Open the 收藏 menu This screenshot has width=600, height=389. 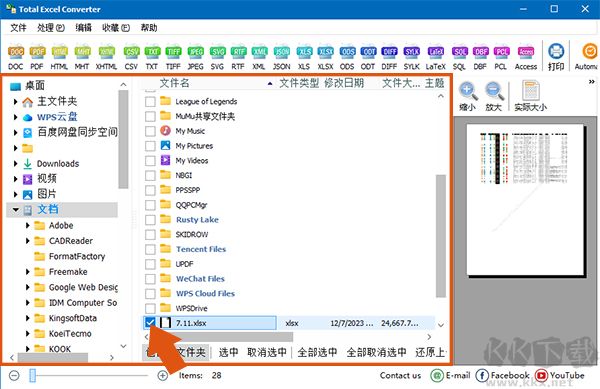(x=116, y=28)
